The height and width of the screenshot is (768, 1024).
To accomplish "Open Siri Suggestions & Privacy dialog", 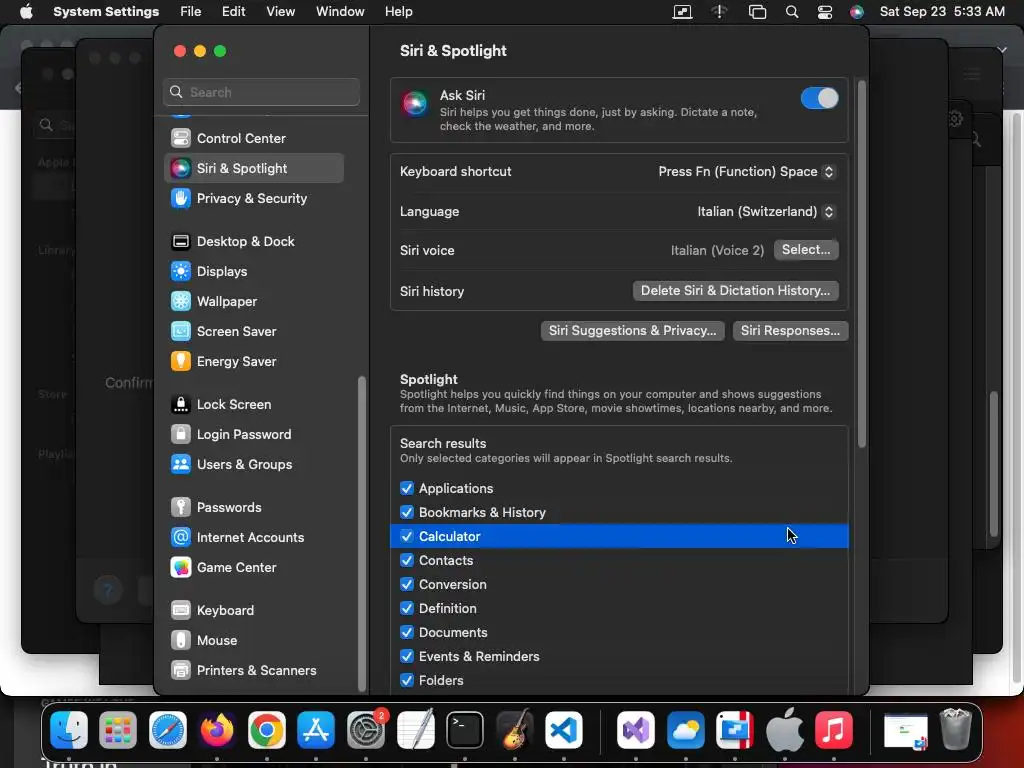I will (632, 330).
